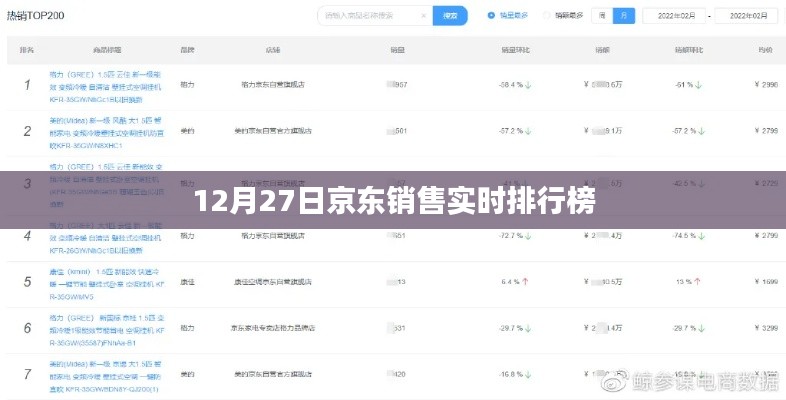
Task: Click green down arrow beside -74.5 %
Action: click(702, 236)
